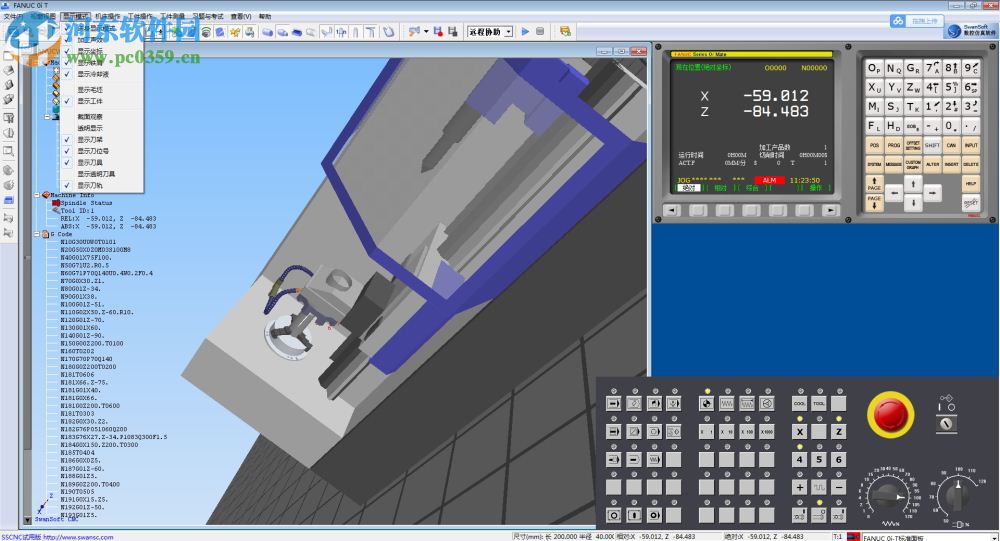Click the left softkey arrow below CRT
Screen dimensions: 1000x541
point(672,210)
